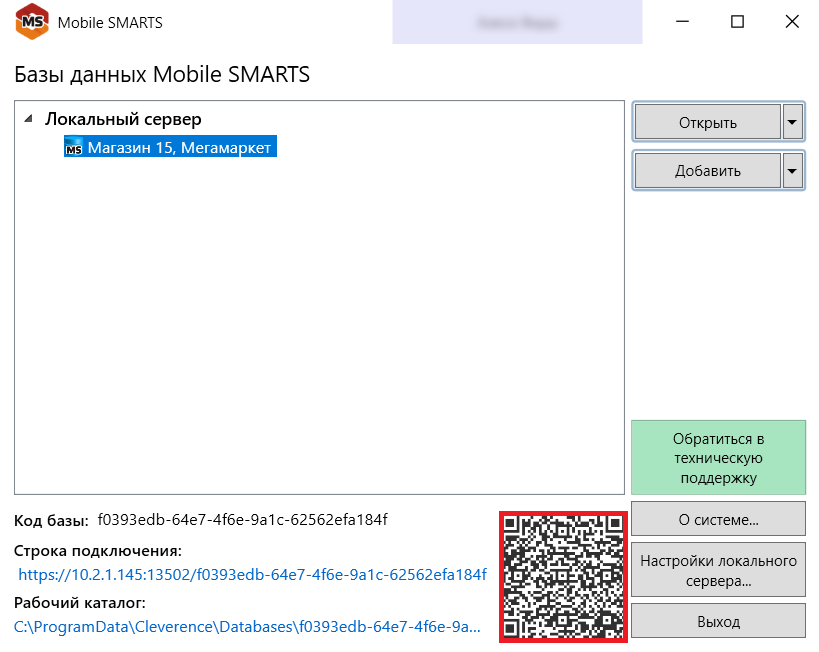The height and width of the screenshot is (652, 819).
Task: Open the О системе... dialog
Action: [x=718, y=520]
